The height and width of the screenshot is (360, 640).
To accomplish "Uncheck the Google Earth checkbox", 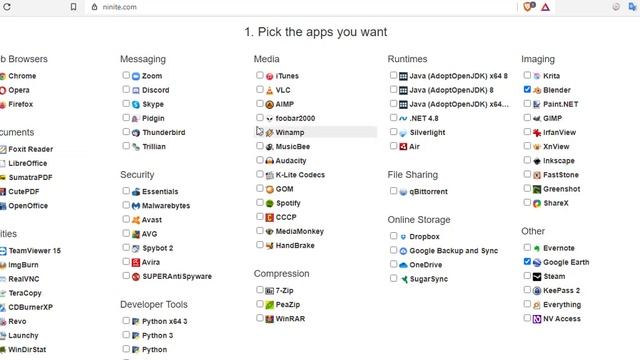I will 527,262.
